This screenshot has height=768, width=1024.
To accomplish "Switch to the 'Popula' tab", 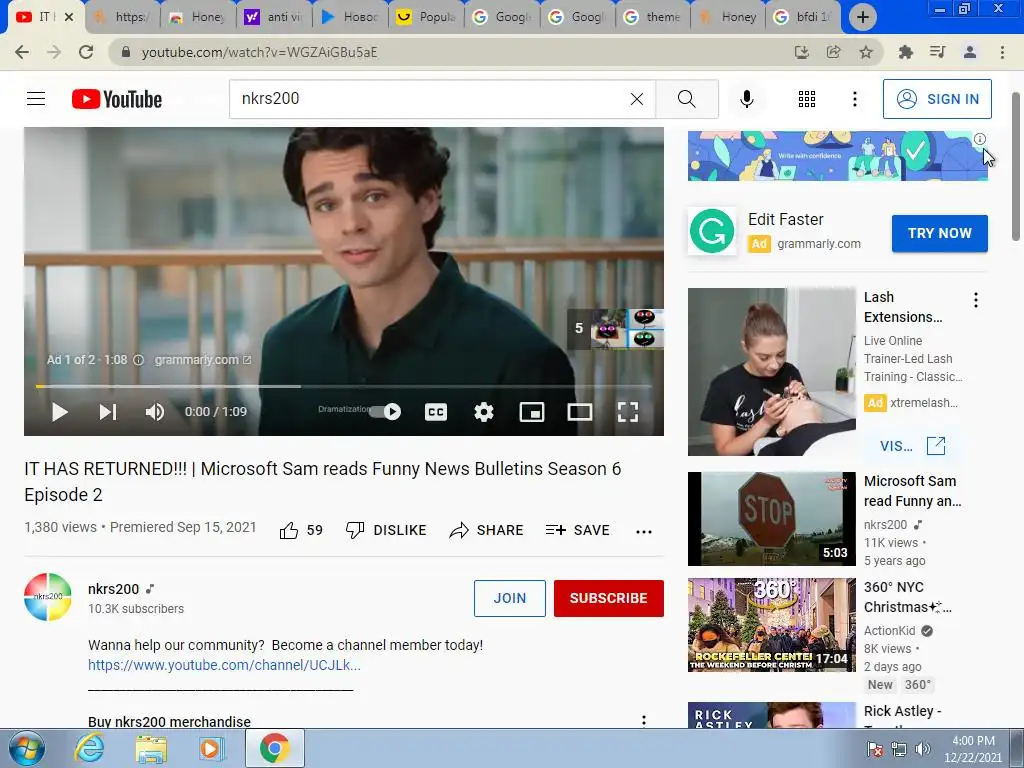I will [x=426, y=17].
